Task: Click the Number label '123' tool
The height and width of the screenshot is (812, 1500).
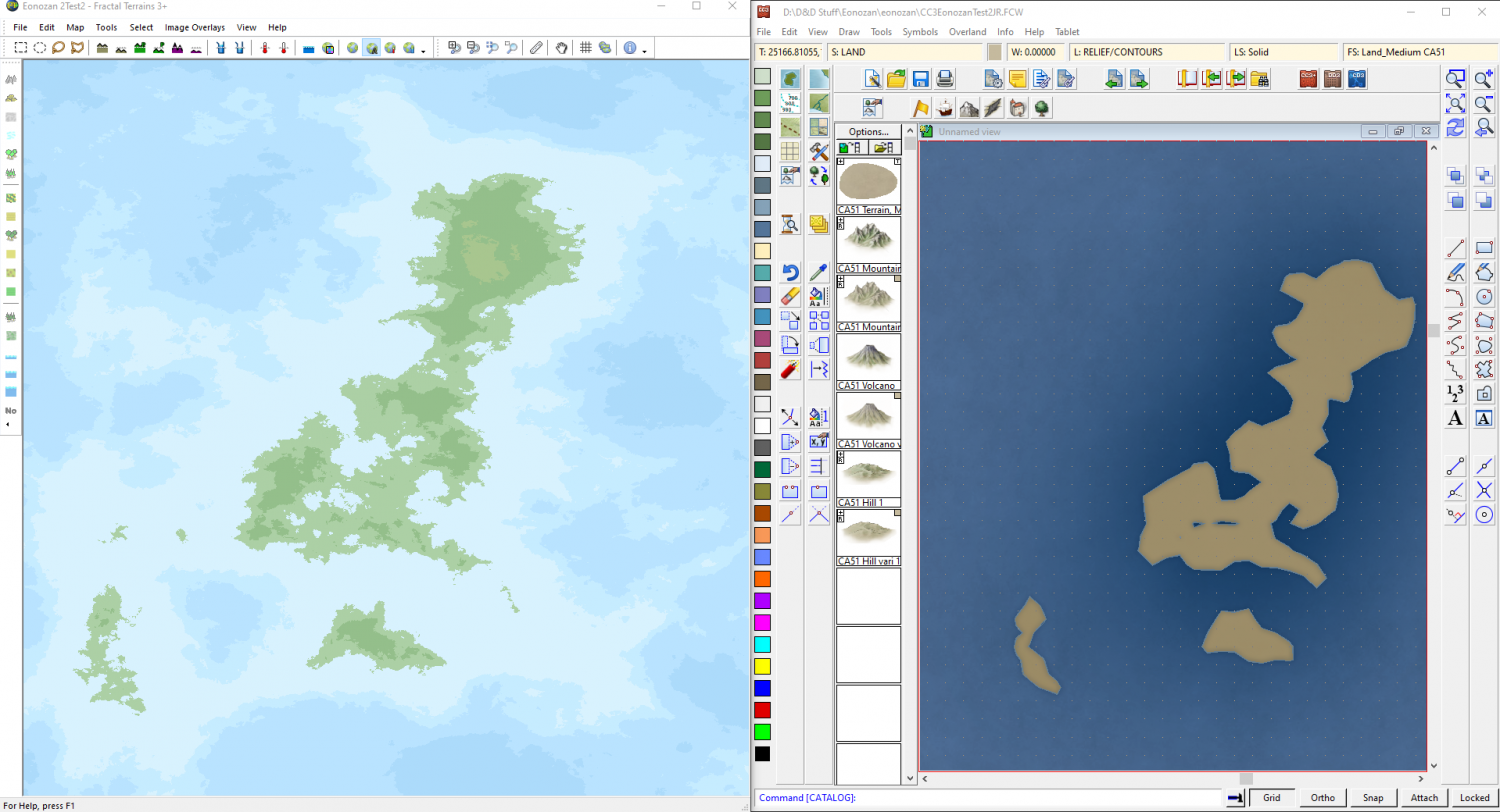Action: coord(1456,393)
